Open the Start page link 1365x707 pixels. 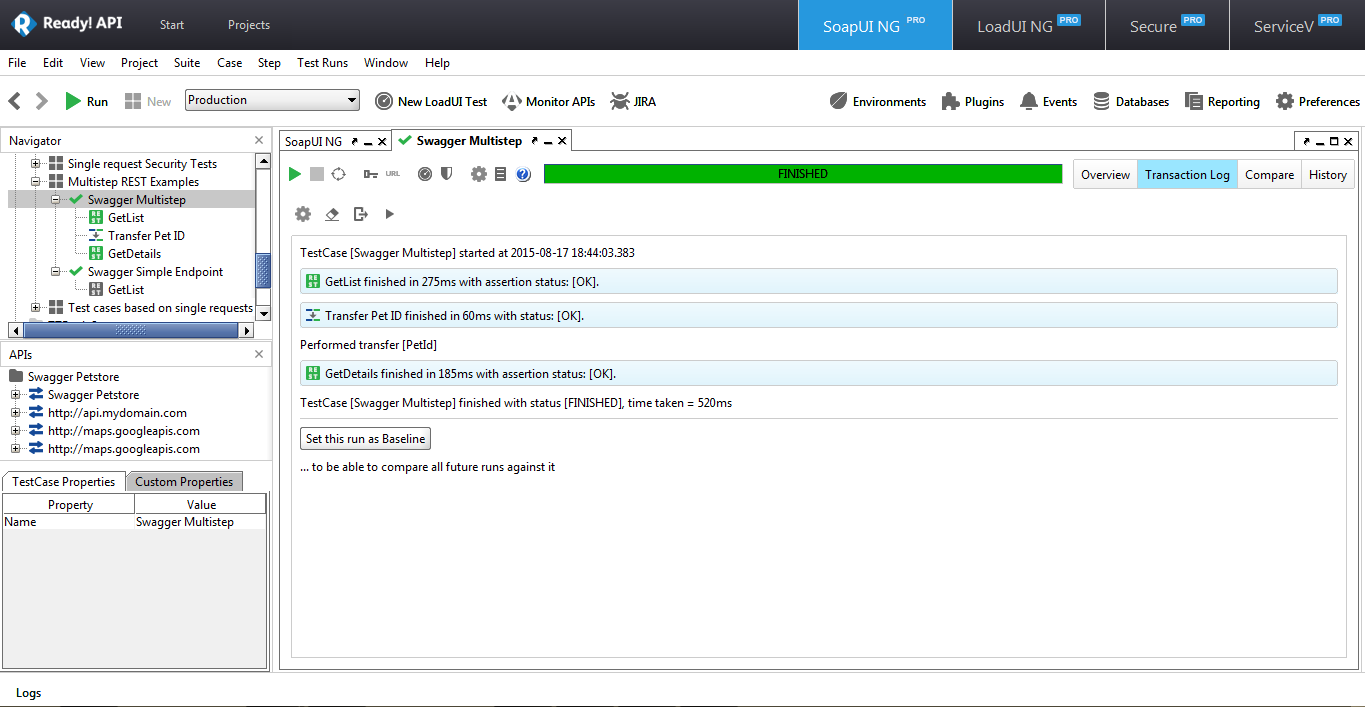point(172,25)
